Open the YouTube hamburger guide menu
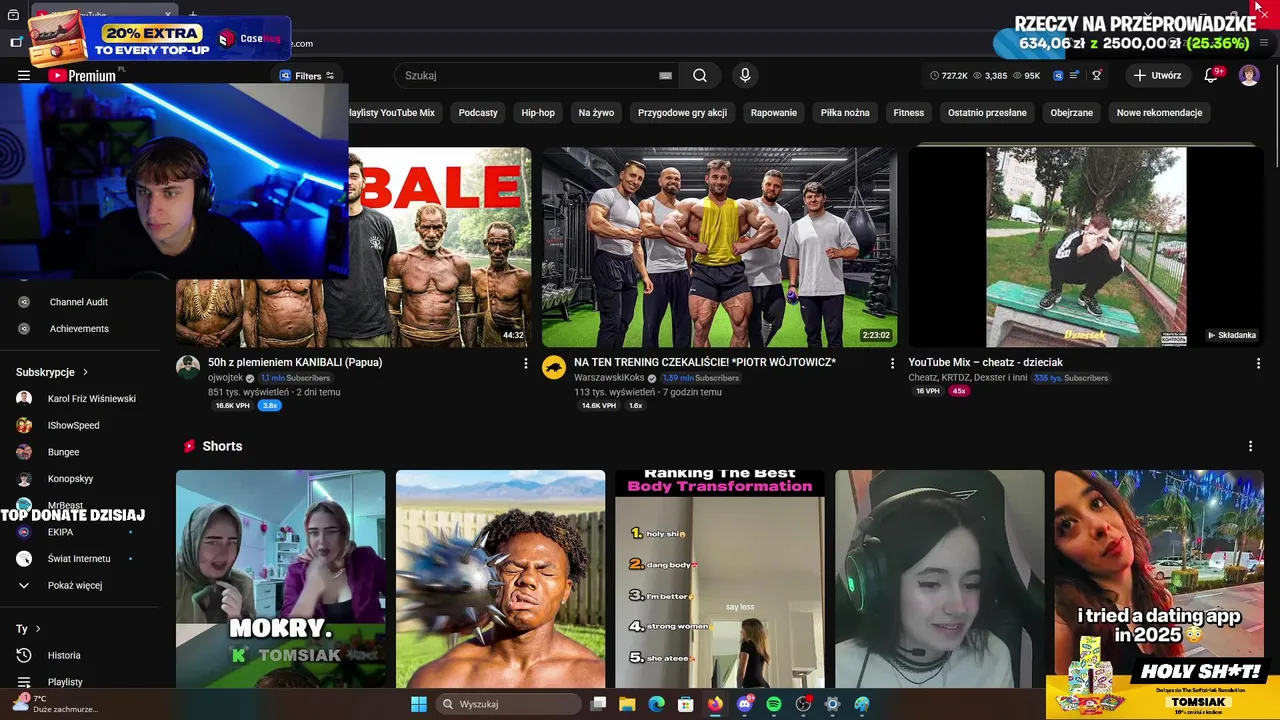Image resolution: width=1280 pixels, height=720 pixels. click(24, 75)
